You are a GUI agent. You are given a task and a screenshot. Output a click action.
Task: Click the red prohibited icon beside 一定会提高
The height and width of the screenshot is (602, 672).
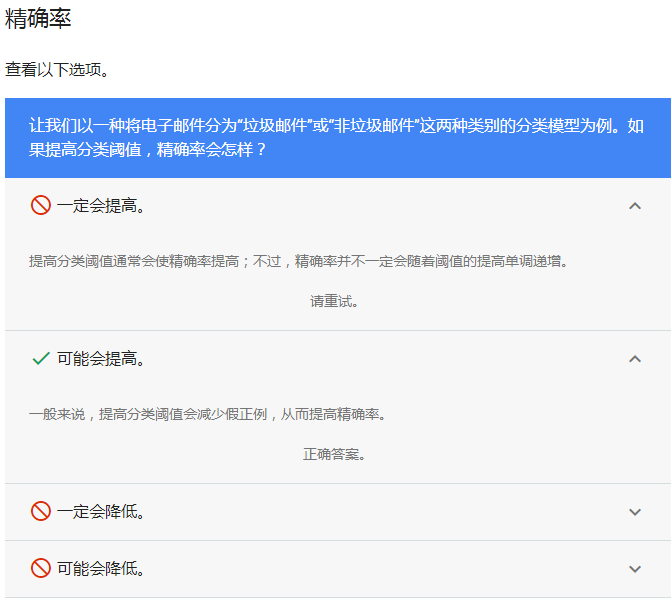tap(41, 205)
